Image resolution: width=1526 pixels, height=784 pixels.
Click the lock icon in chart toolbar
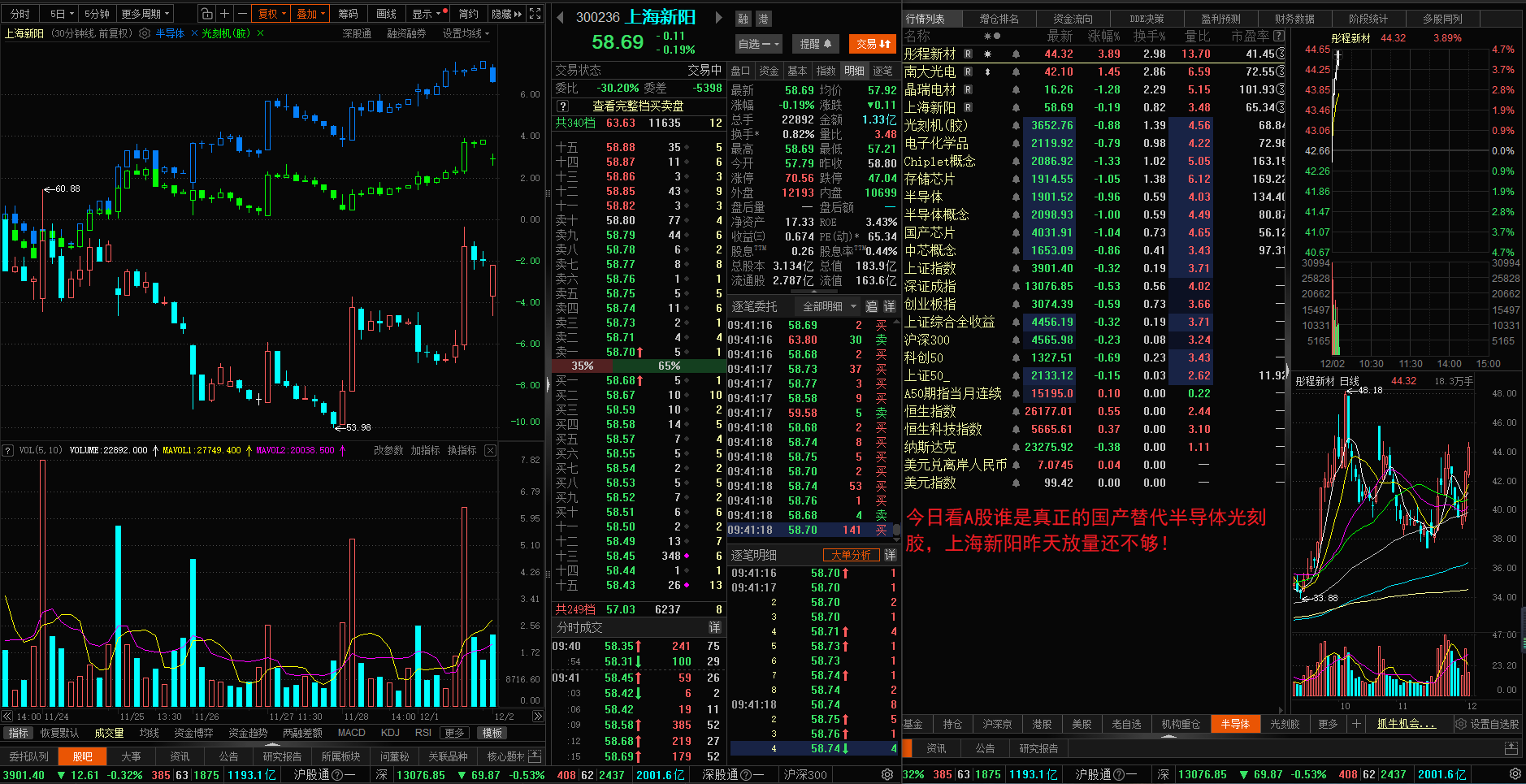pyautogui.click(x=206, y=14)
